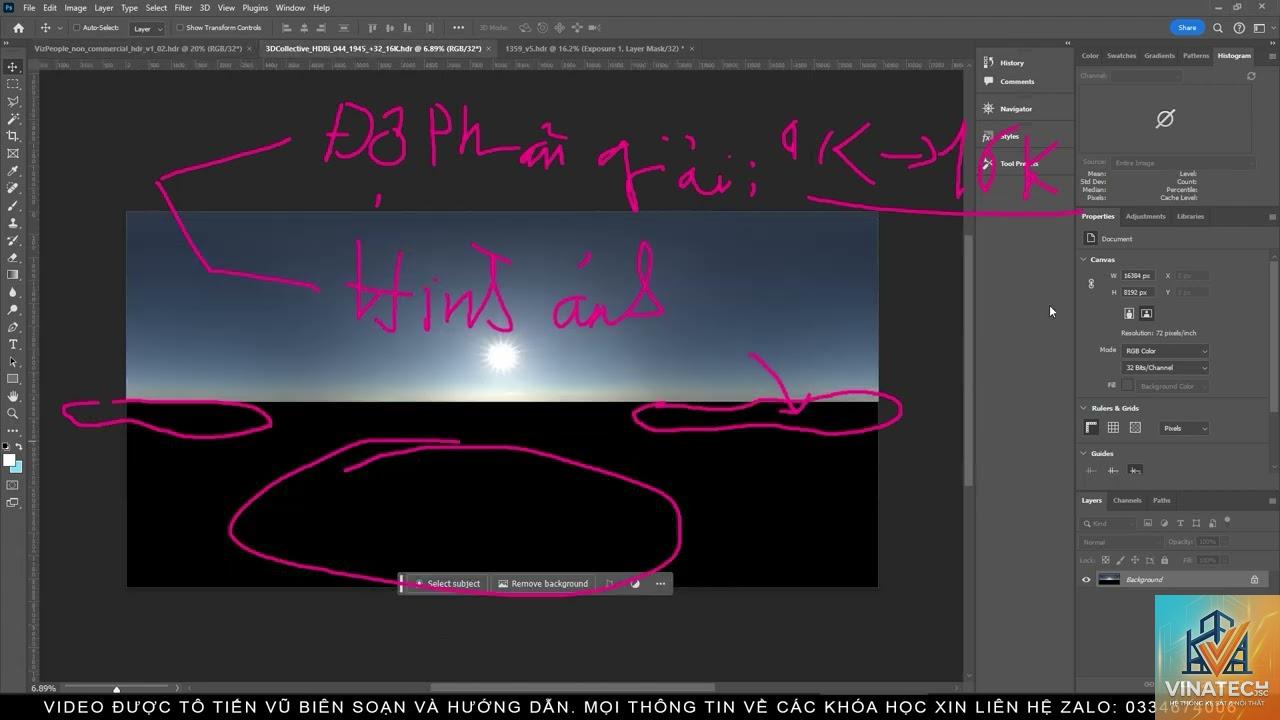Select the Frame tool

tap(13, 153)
